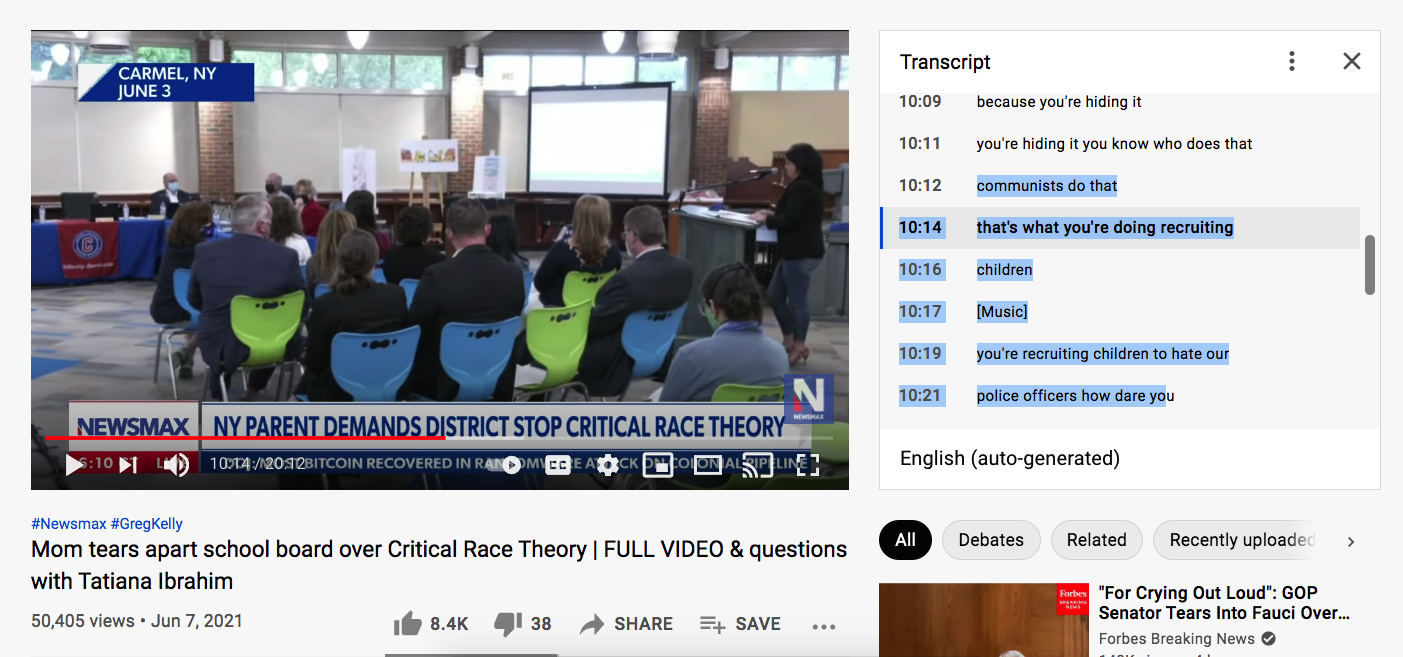Seek on the red video progress bar

439,437
